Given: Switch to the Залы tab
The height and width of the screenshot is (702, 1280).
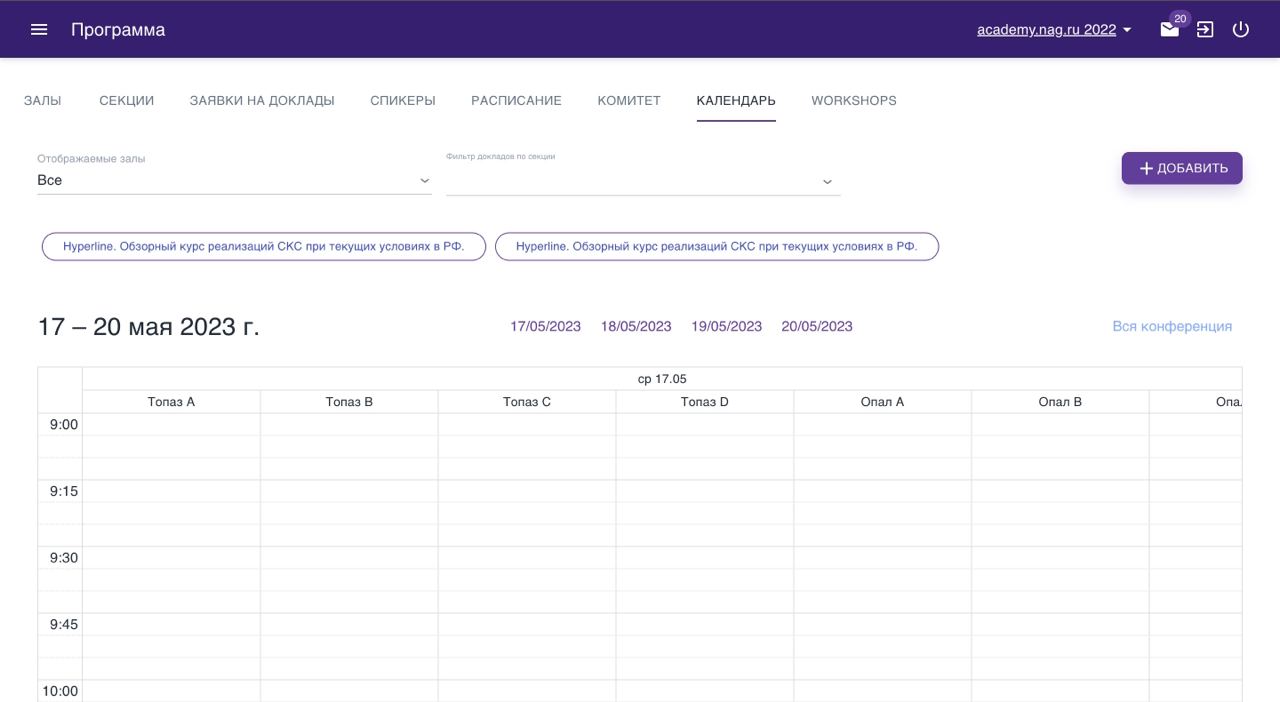Looking at the screenshot, I should [42, 101].
